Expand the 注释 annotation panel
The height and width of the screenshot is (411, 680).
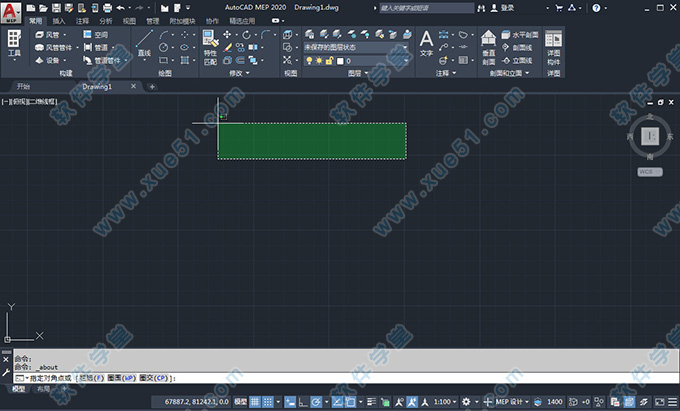point(446,73)
